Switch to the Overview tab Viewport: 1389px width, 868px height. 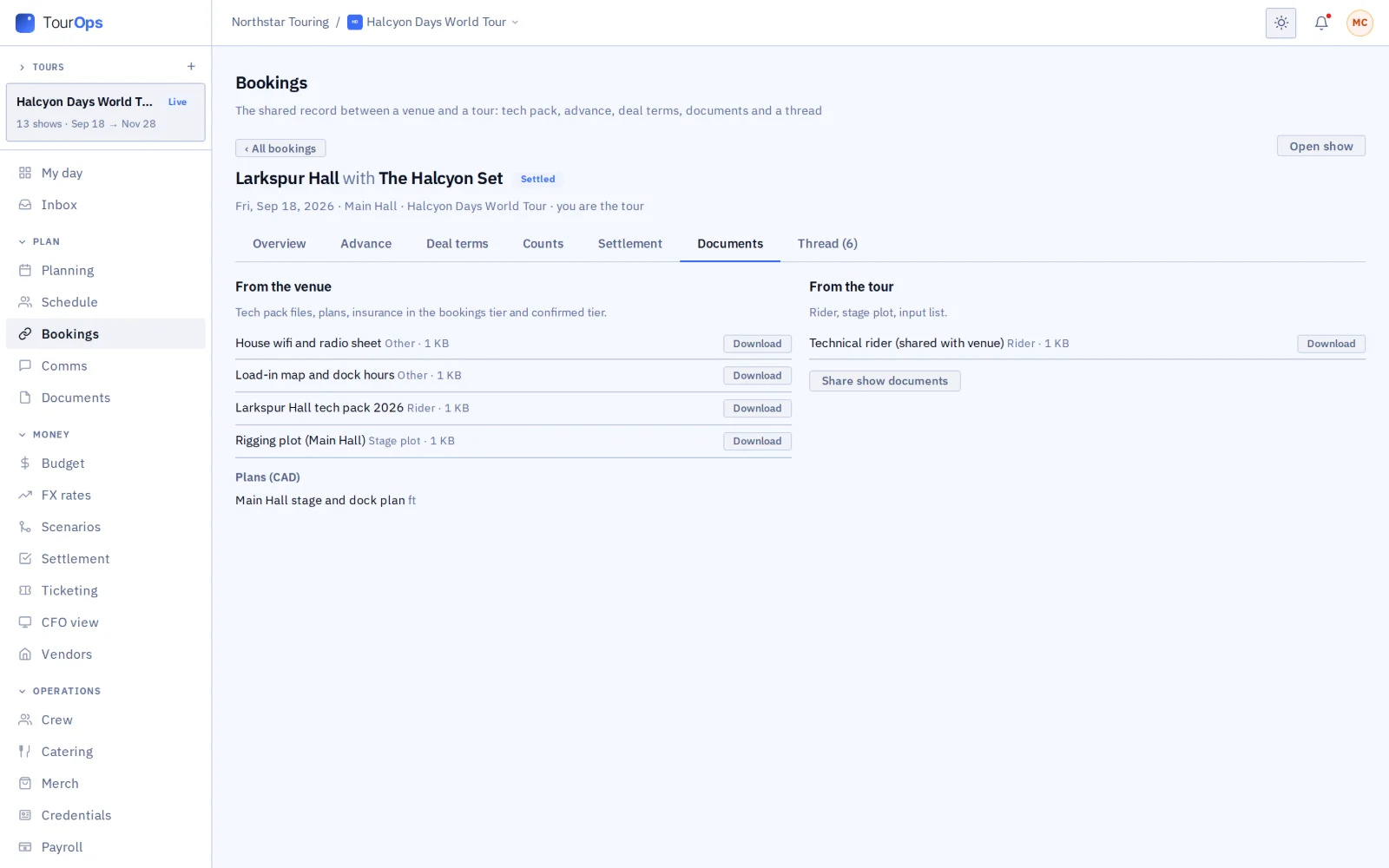point(279,244)
